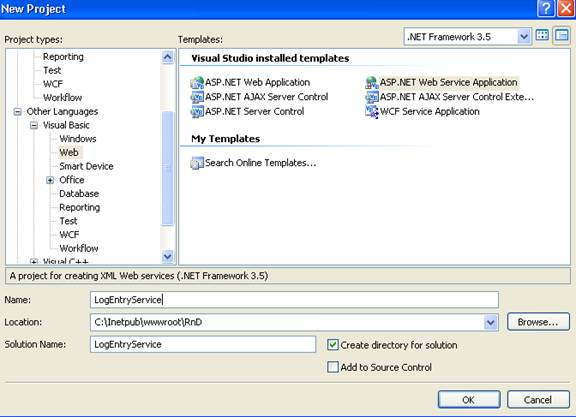Select the Reporting node at top of tree

coord(63,57)
